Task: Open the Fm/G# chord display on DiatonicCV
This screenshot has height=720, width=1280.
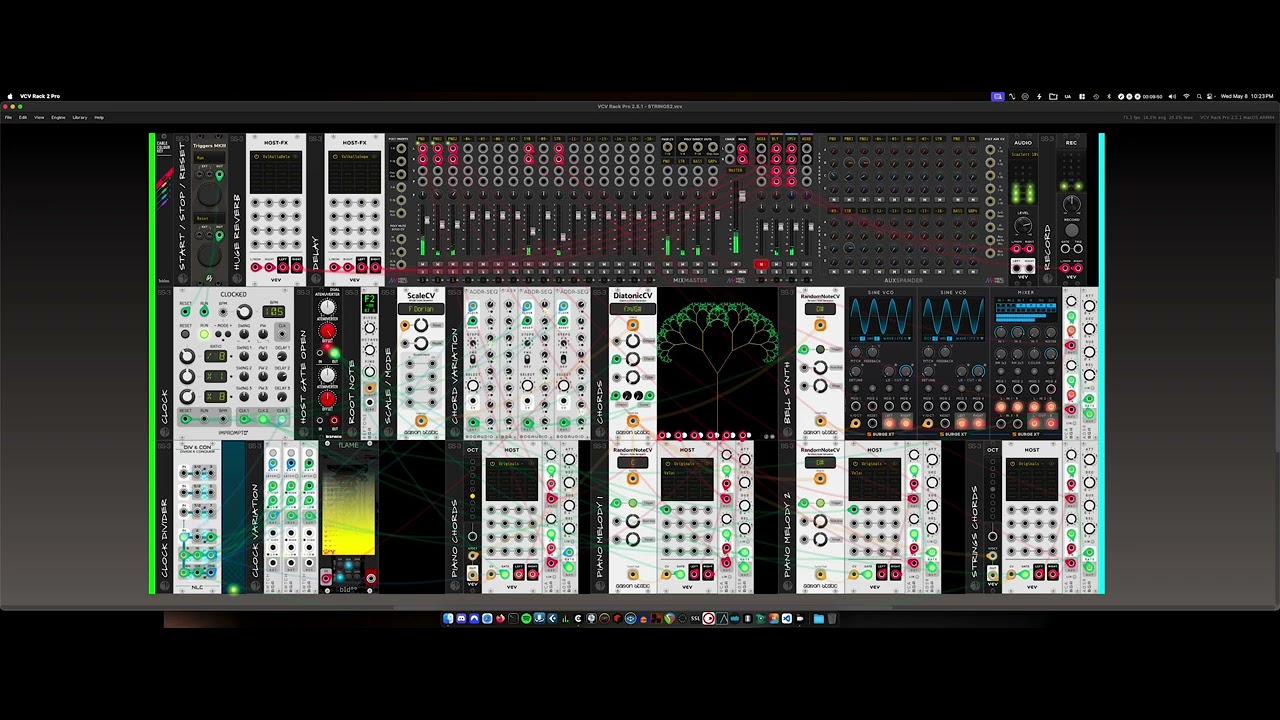Action: 632,309
